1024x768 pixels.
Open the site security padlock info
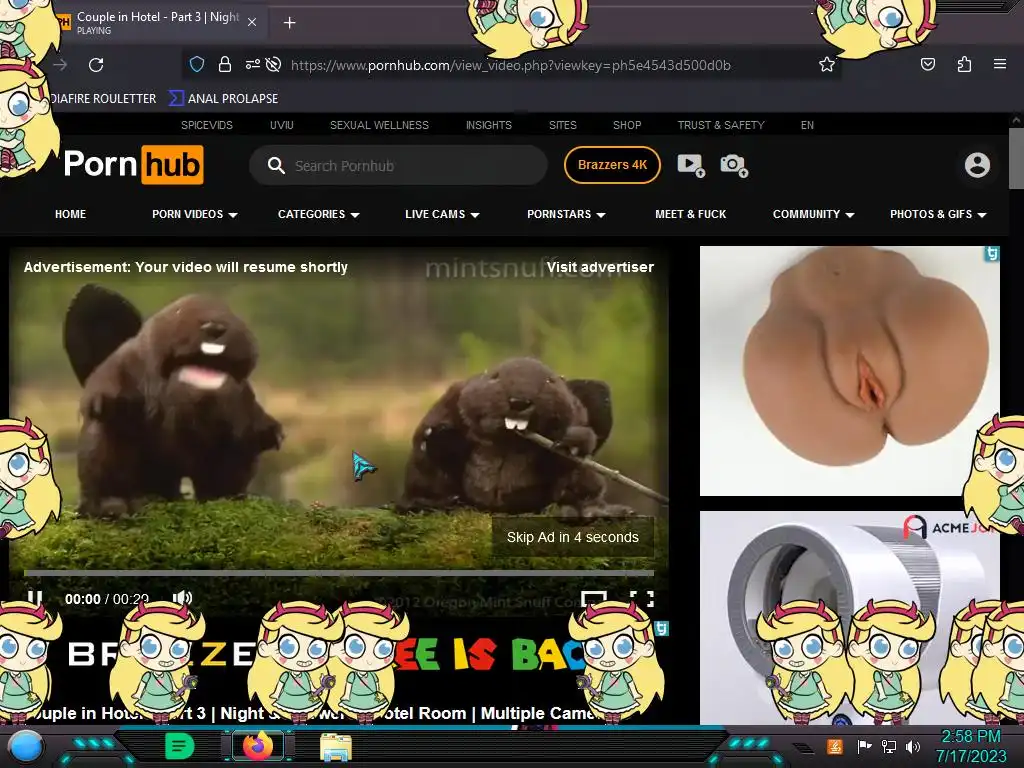225,64
